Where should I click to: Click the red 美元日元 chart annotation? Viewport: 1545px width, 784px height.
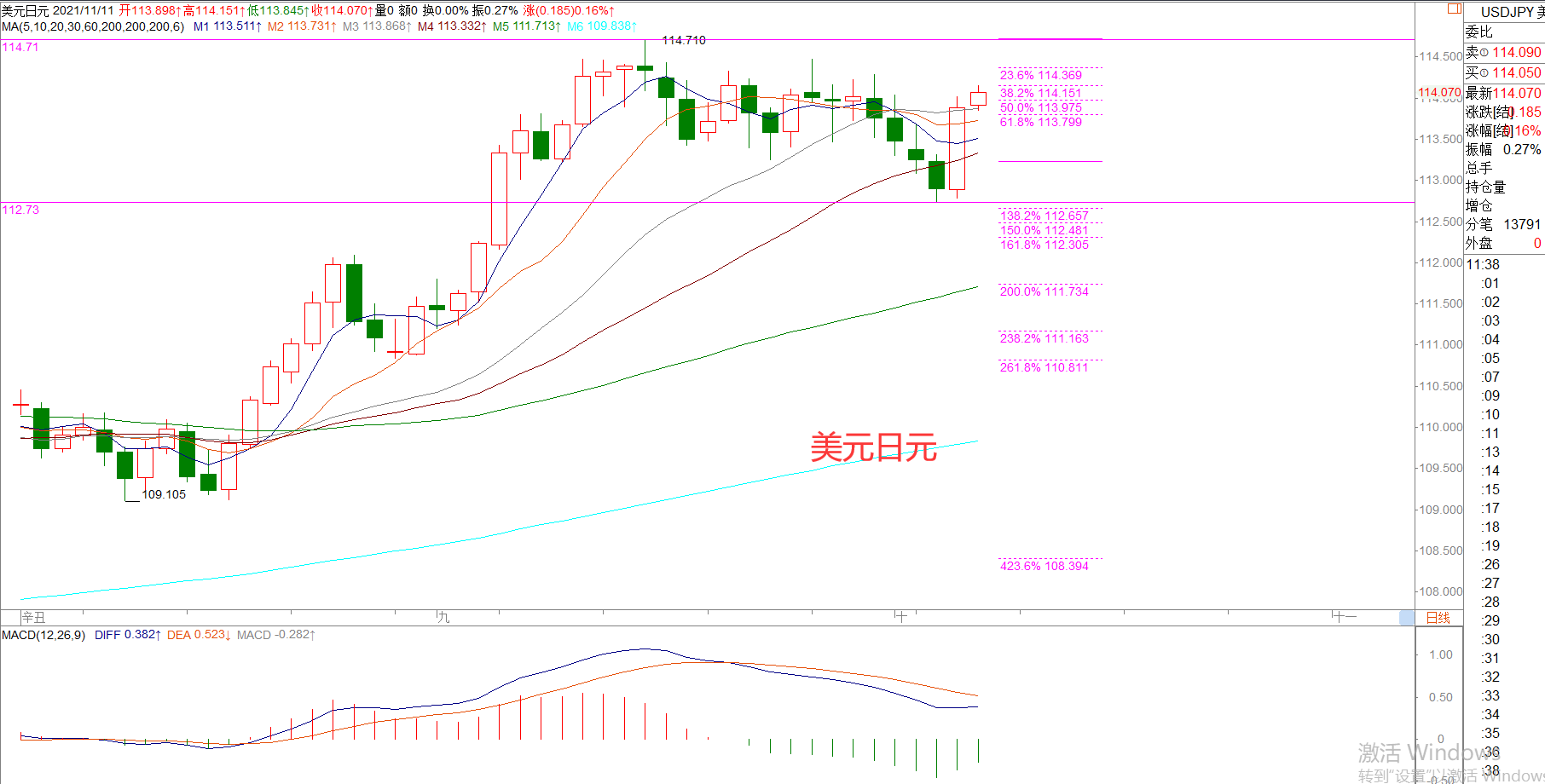coord(873,447)
